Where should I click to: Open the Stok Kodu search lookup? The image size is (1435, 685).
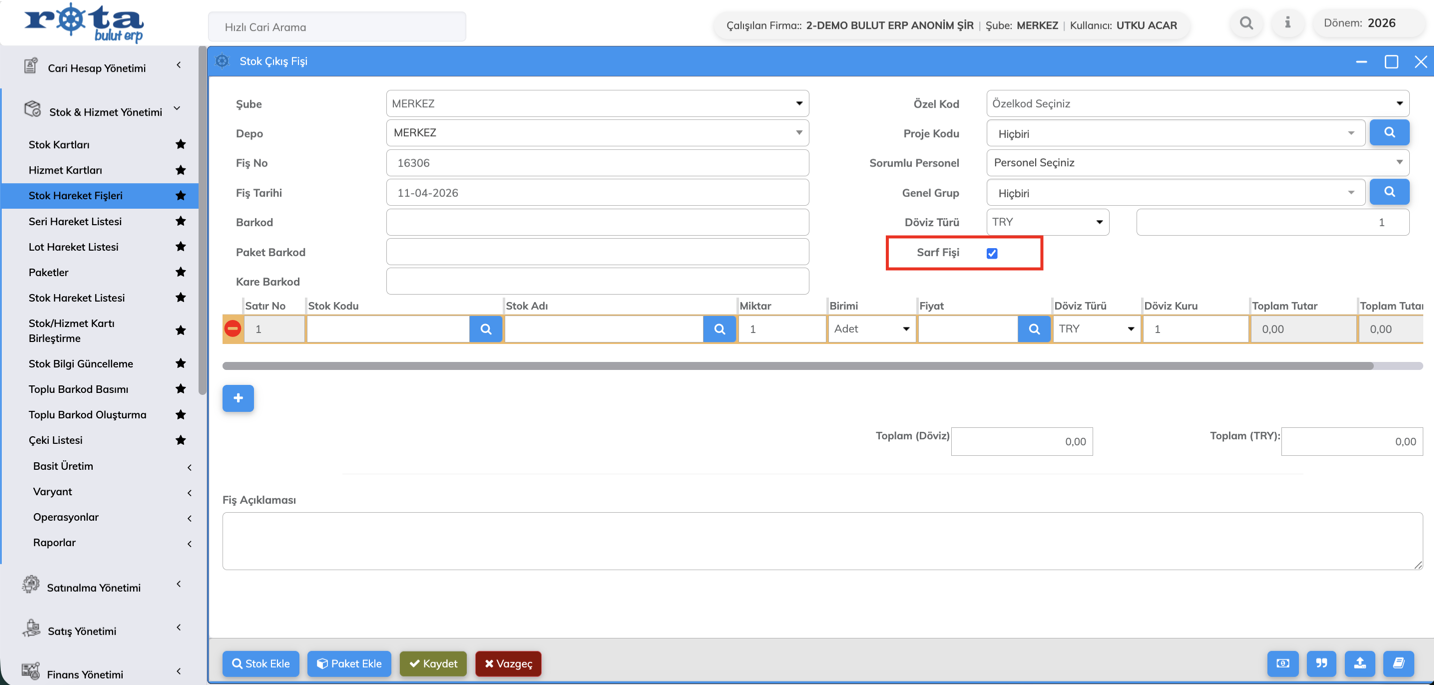(x=485, y=329)
